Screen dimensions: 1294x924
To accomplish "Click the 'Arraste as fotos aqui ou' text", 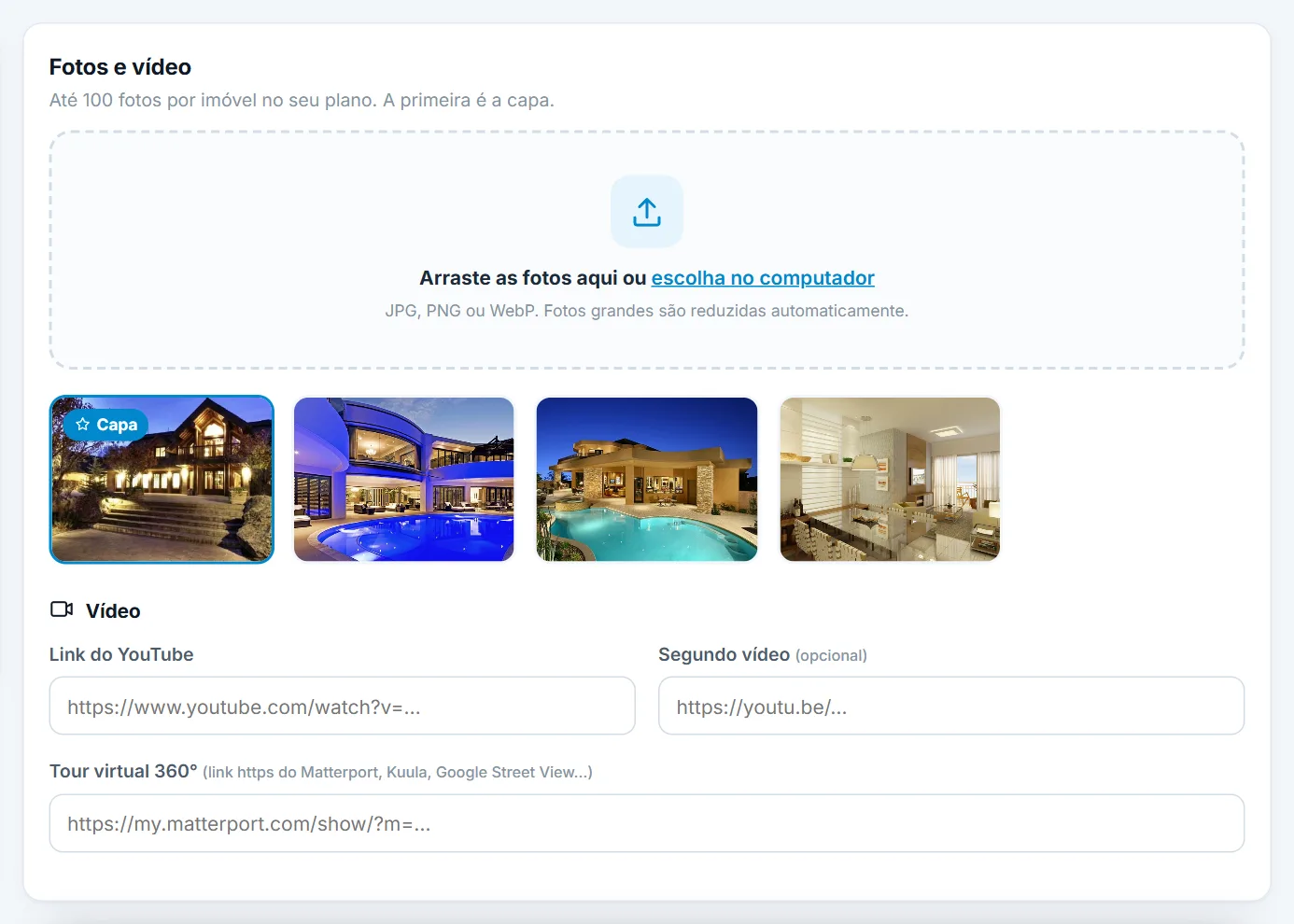I will click(x=533, y=278).
